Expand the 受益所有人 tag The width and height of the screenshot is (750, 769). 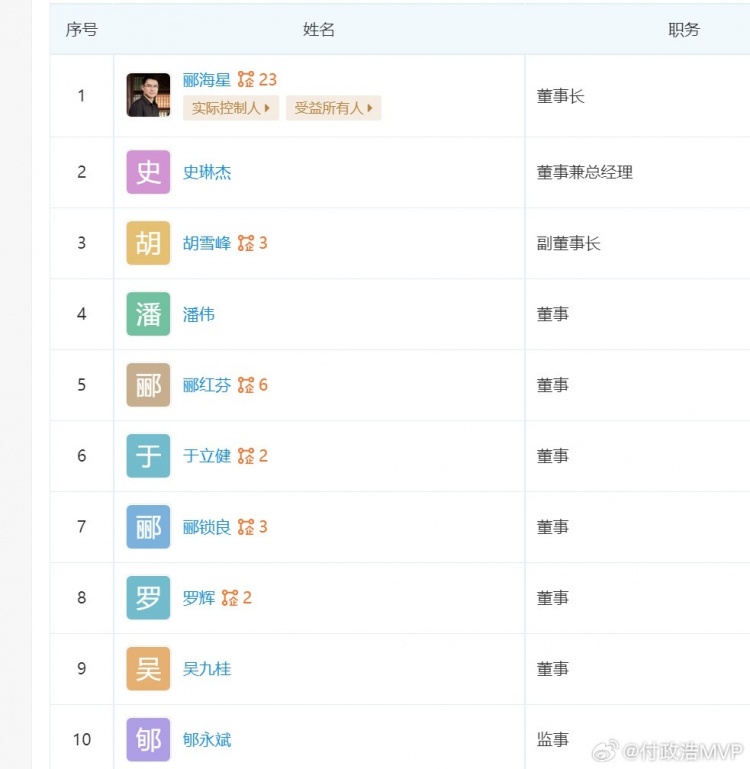334,108
